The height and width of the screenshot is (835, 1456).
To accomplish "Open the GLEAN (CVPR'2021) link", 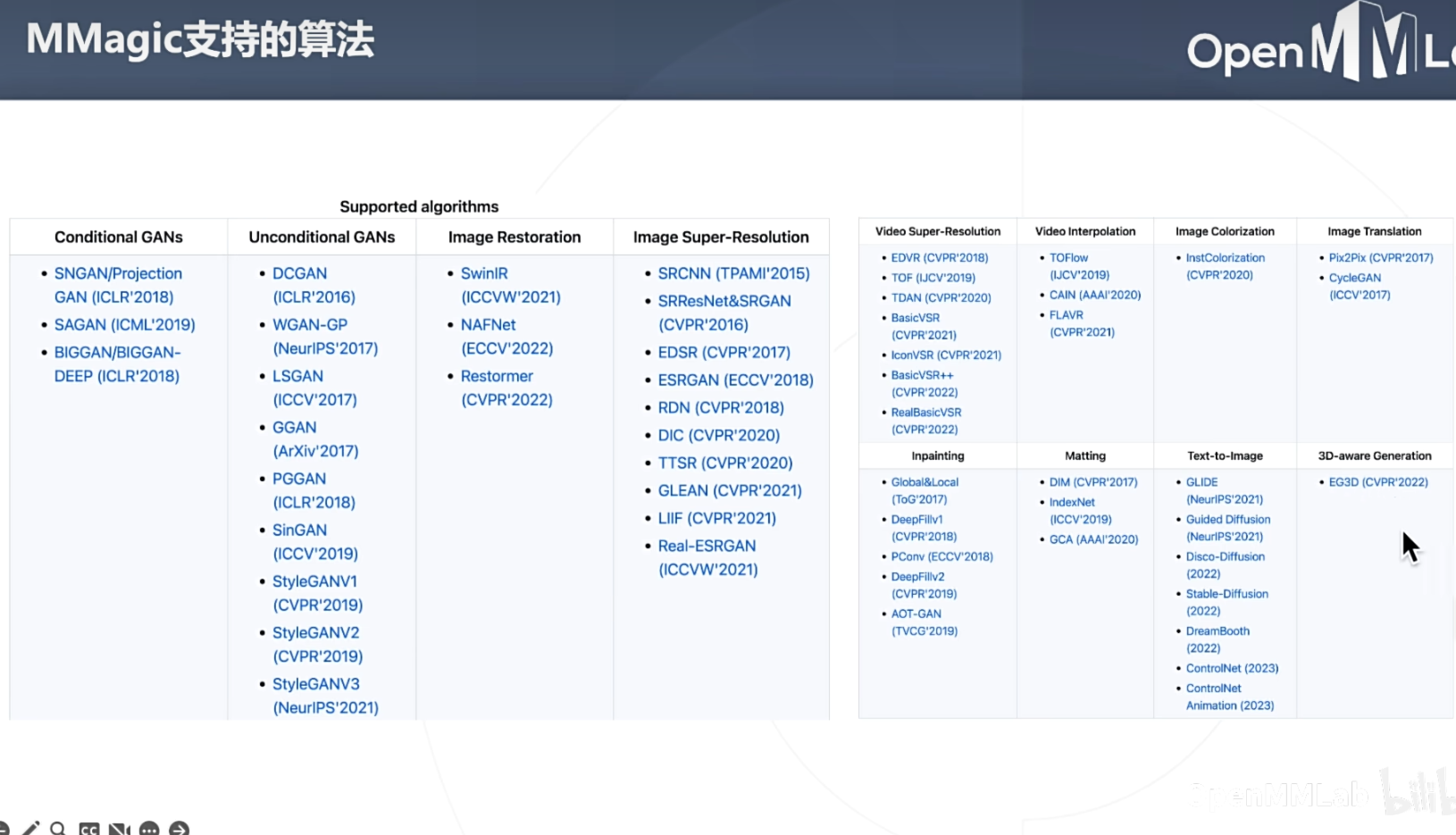I will (x=730, y=490).
